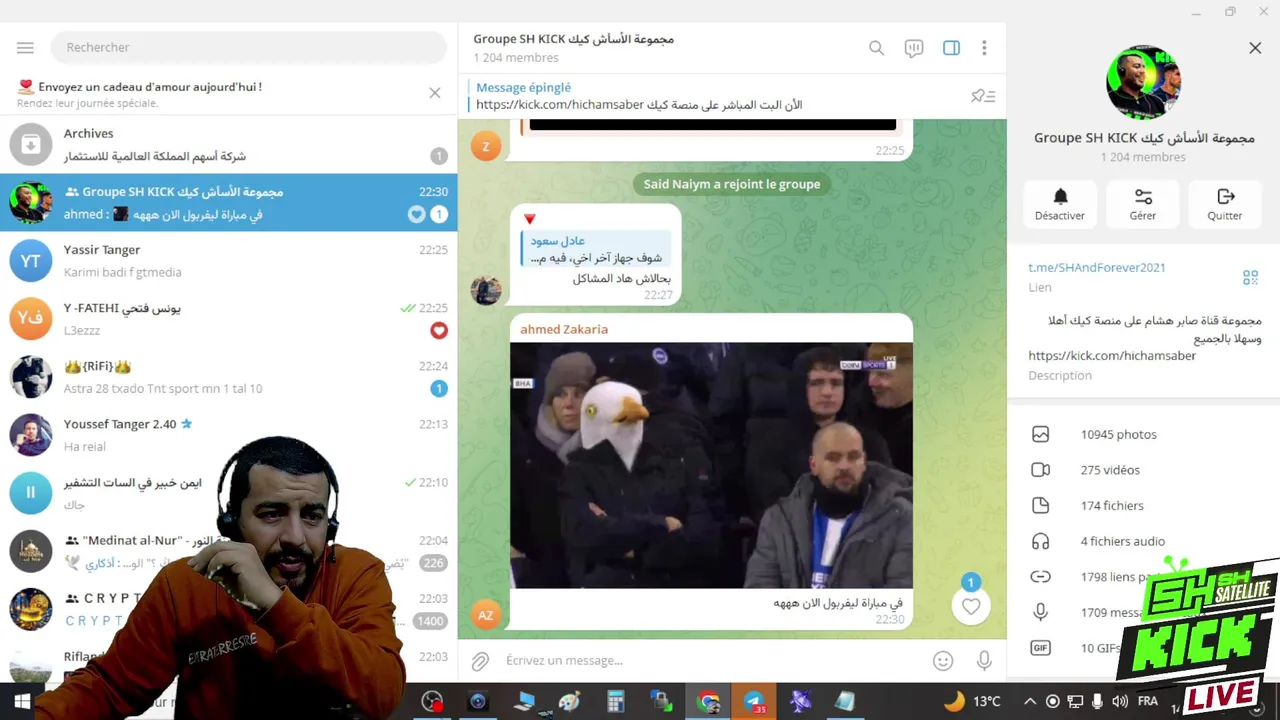Record a voice message with microphone
The height and width of the screenshot is (720, 1280).
(x=984, y=660)
